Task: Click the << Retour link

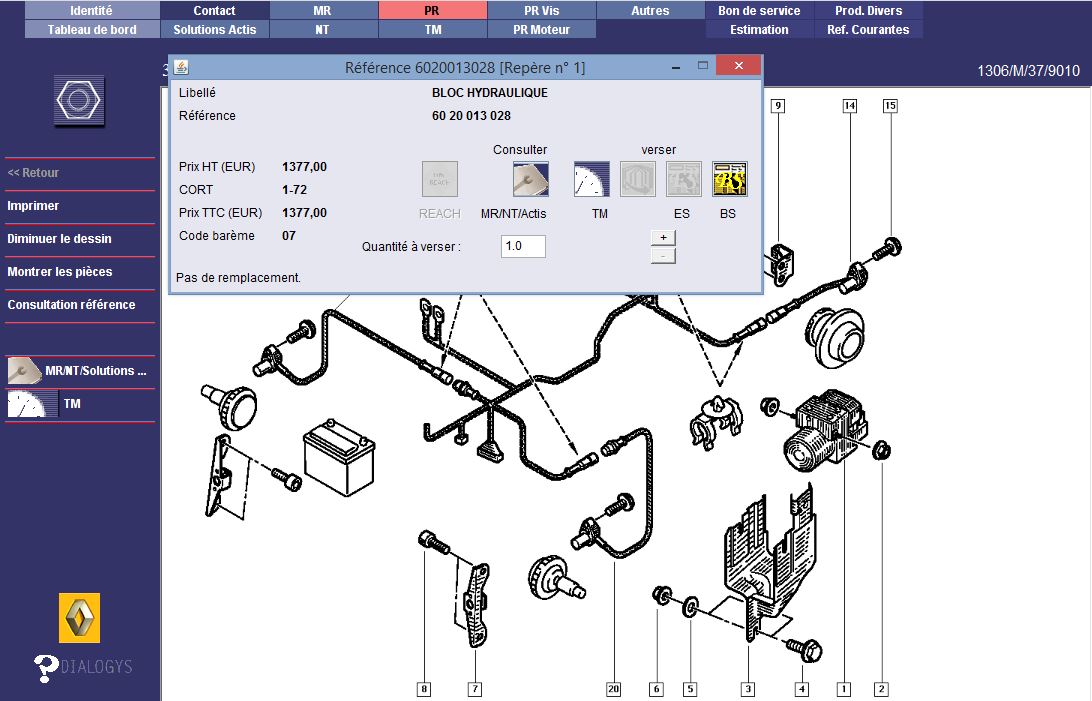Action: point(33,173)
